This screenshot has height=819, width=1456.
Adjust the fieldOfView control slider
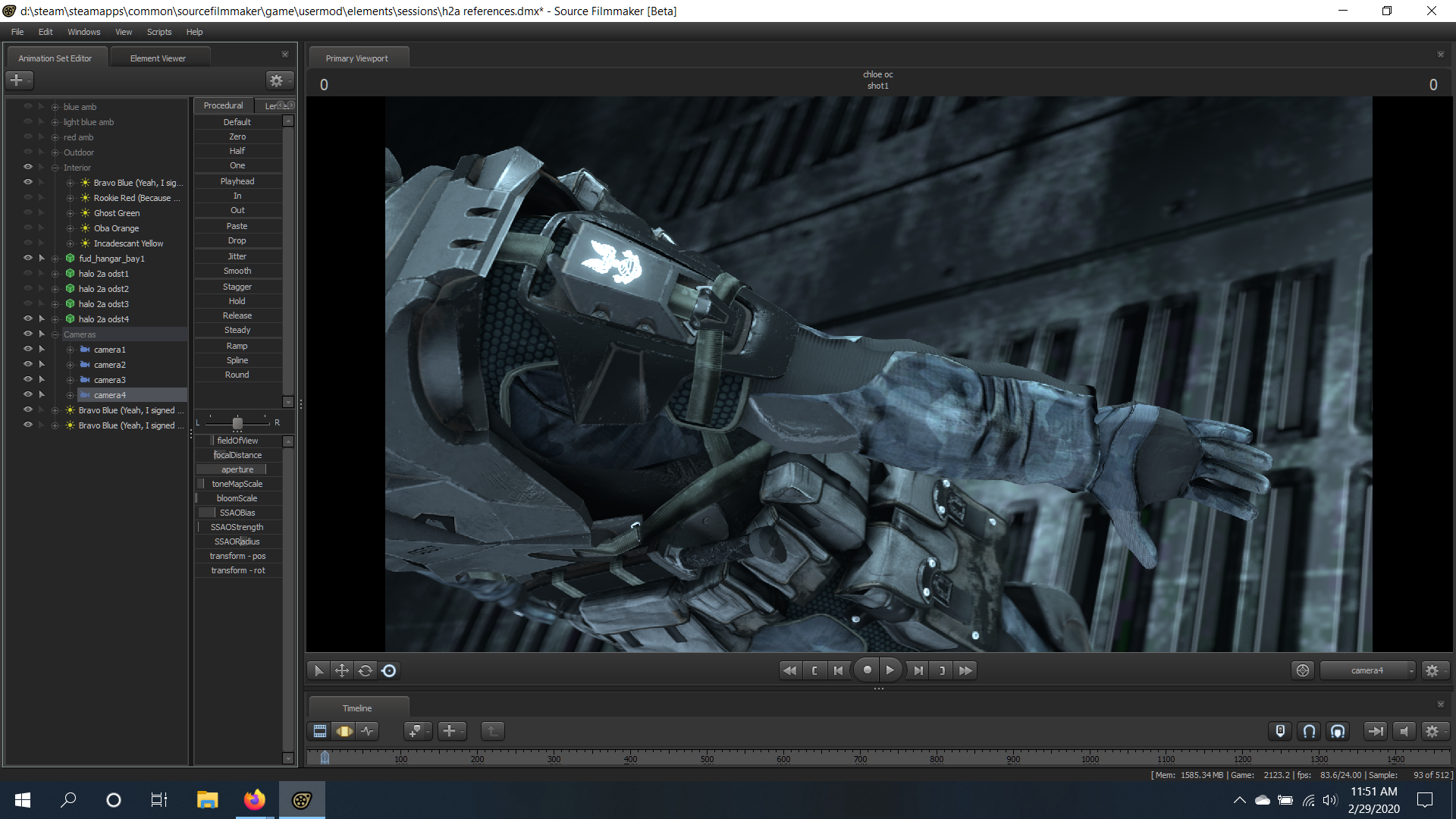[x=237, y=441]
